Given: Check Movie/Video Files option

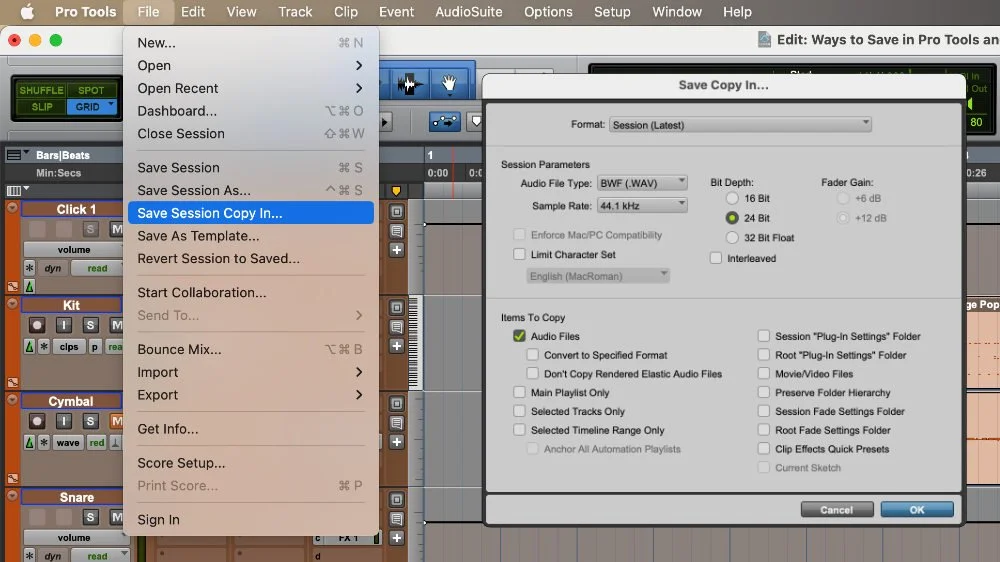Looking at the screenshot, I should [x=763, y=374].
